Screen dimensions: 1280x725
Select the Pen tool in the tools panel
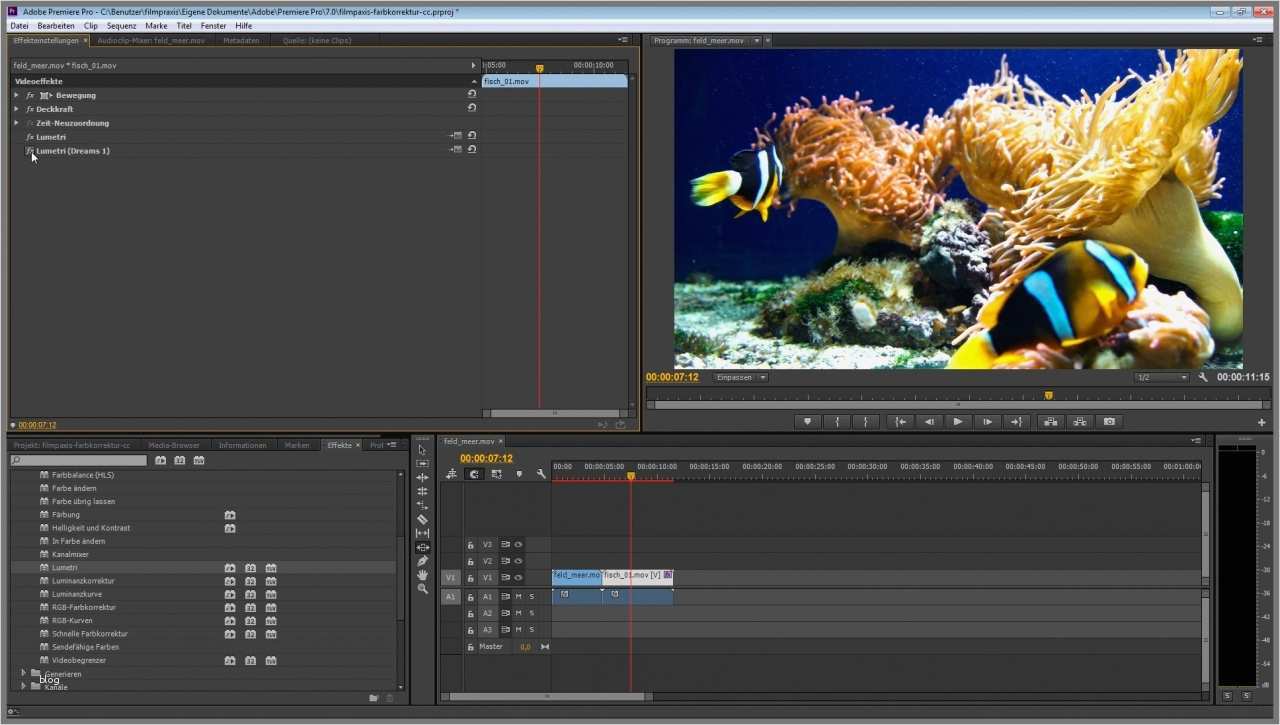422,559
